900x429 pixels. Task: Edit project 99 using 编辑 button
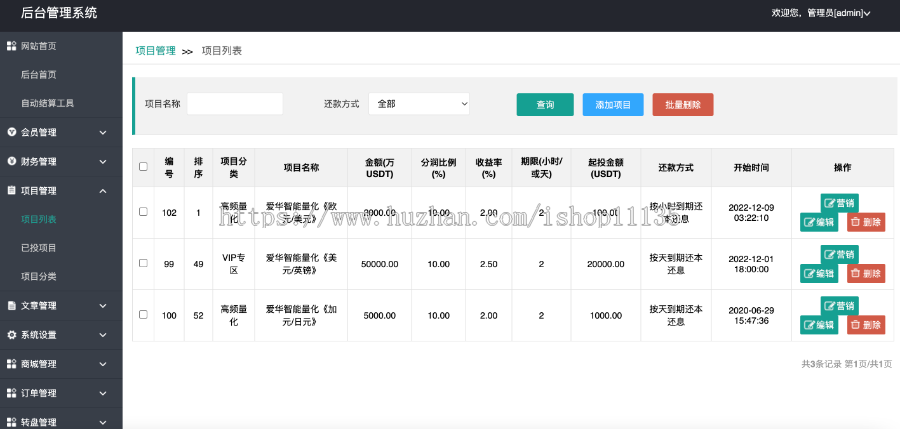coord(819,273)
